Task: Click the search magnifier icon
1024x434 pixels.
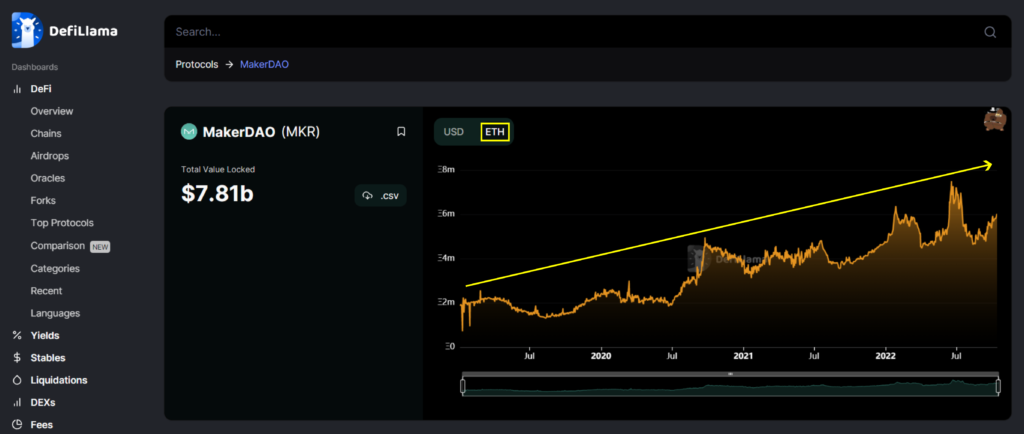Action: tap(990, 32)
